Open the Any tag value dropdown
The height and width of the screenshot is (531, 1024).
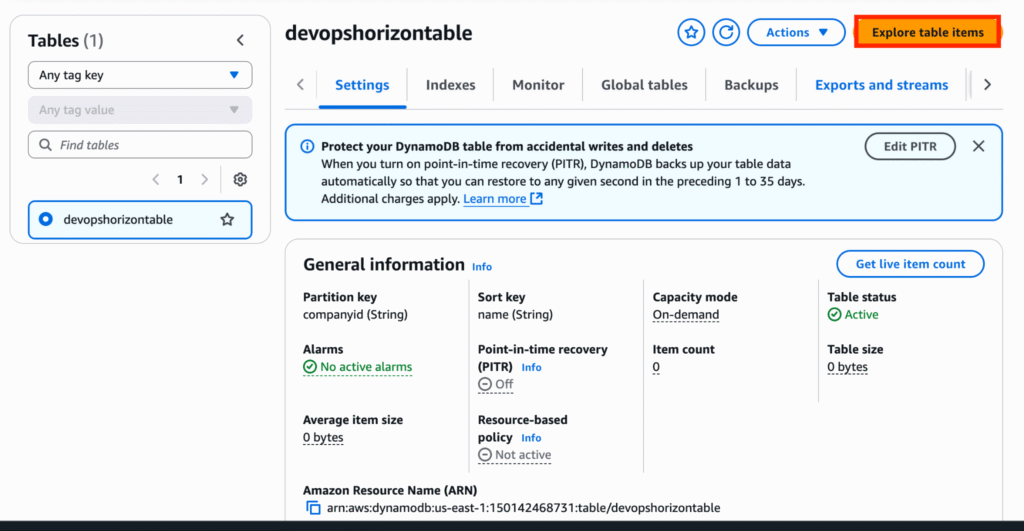pyautogui.click(x=140, y=110)
